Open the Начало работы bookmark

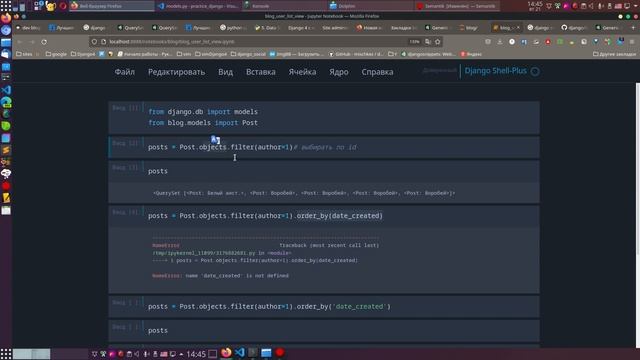pos(144,54)
